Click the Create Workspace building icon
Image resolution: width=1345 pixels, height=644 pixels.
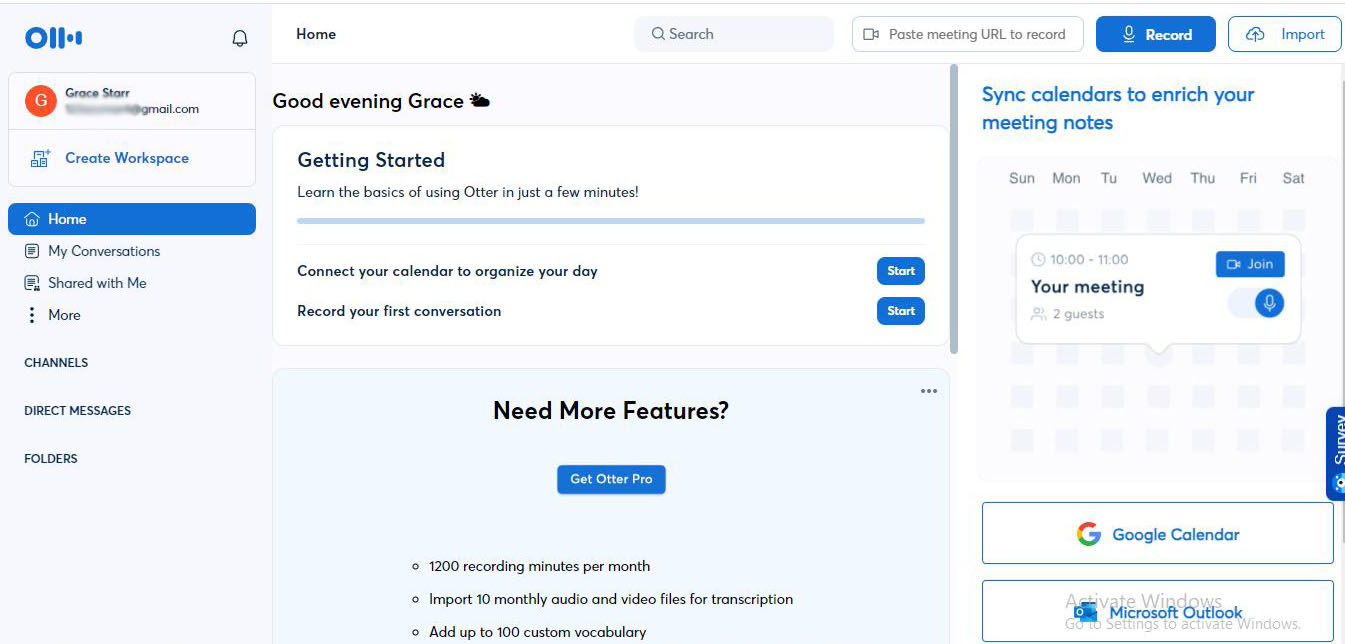coord(40,158)
